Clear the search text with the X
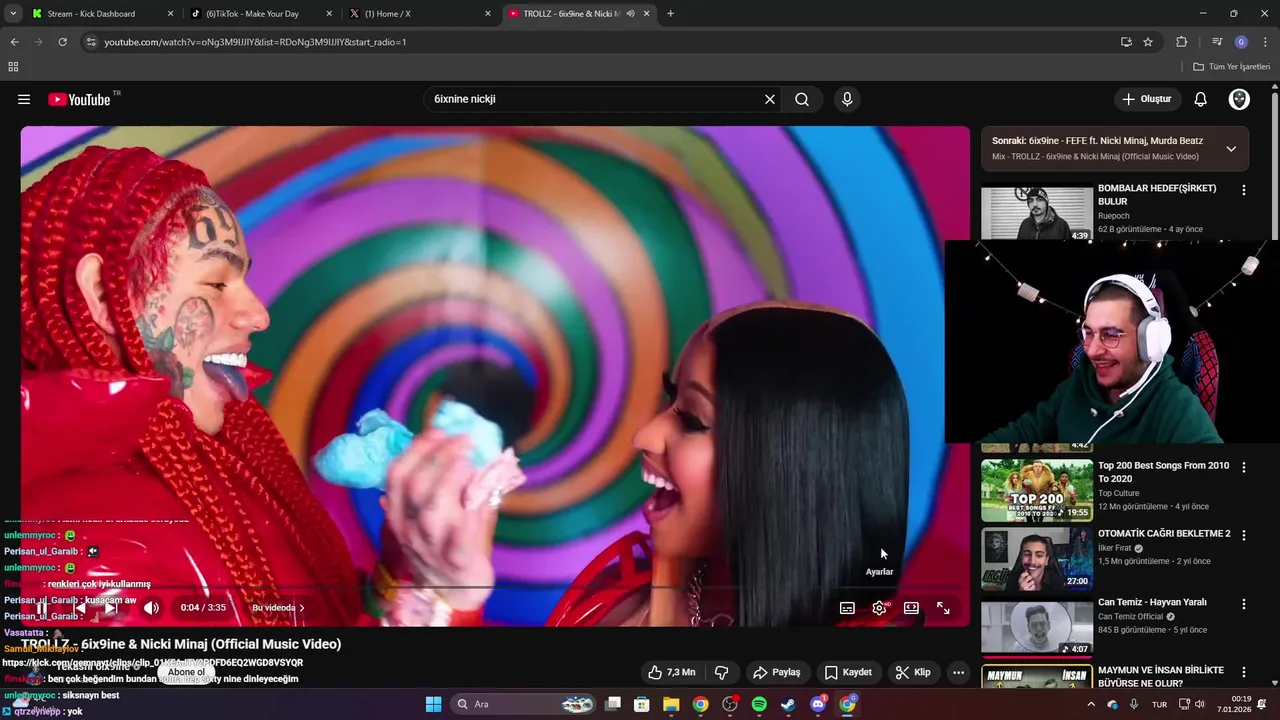1280x720 pixels. pyautogui.click(x=770, y=99)
